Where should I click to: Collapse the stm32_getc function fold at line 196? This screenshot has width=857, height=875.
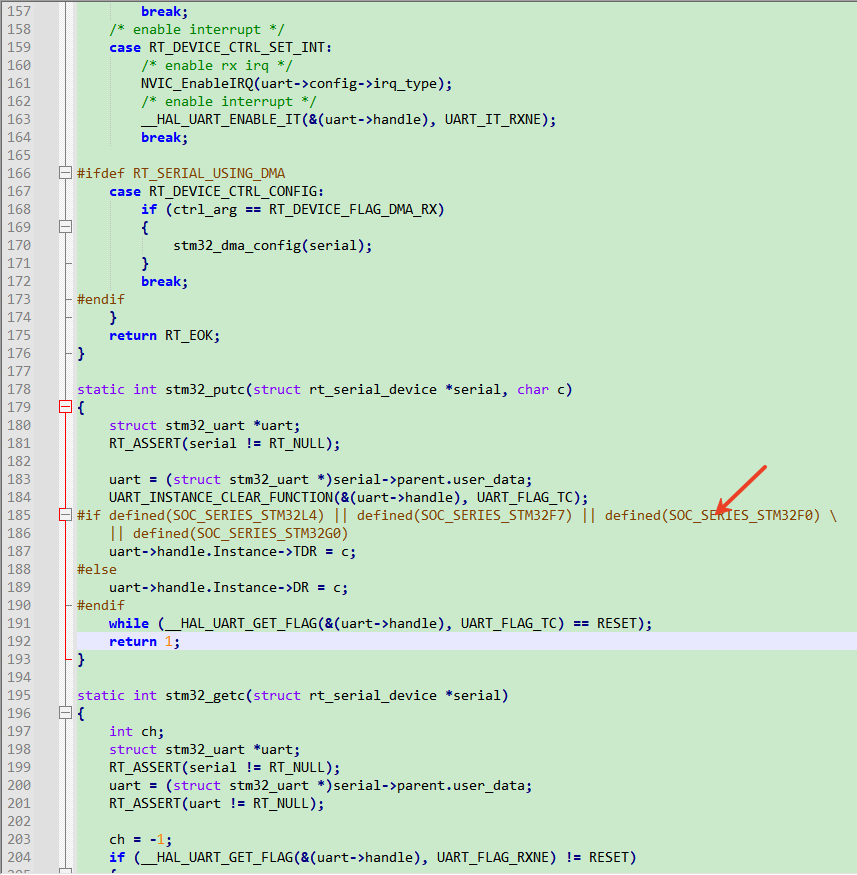tap(65, 713)
